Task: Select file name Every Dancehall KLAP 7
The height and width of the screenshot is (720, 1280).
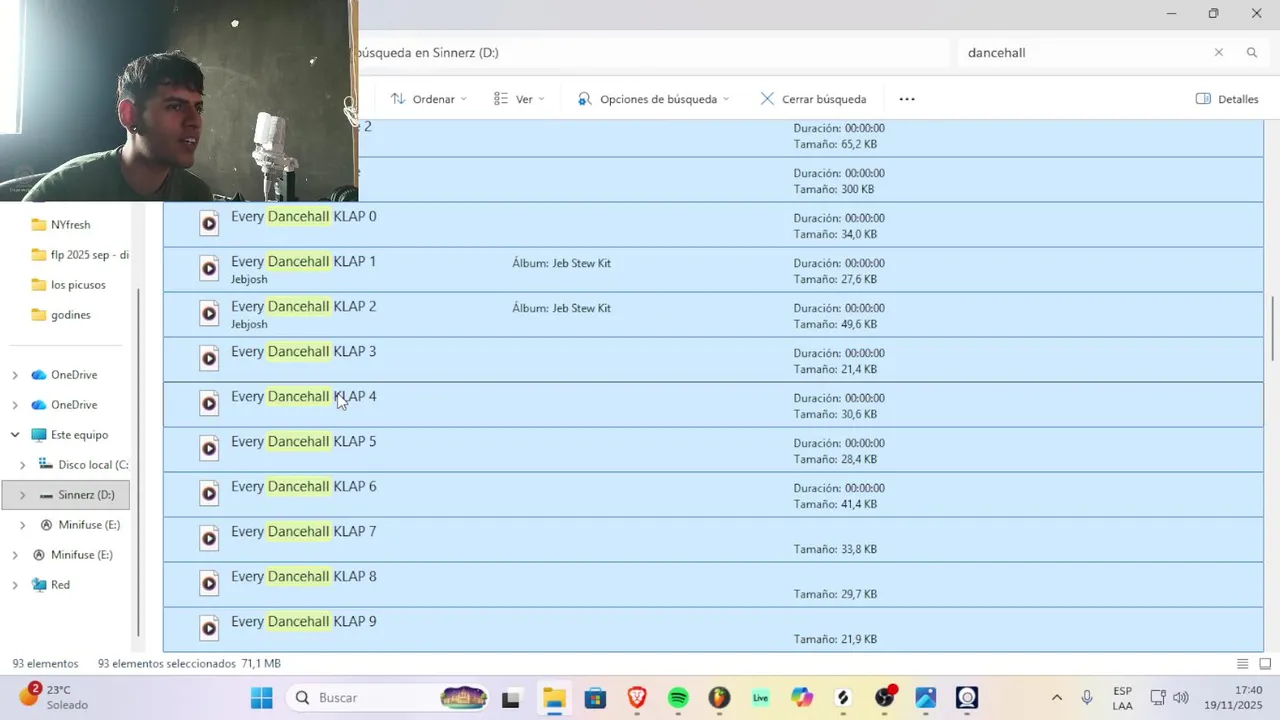Action: [304, 532]
